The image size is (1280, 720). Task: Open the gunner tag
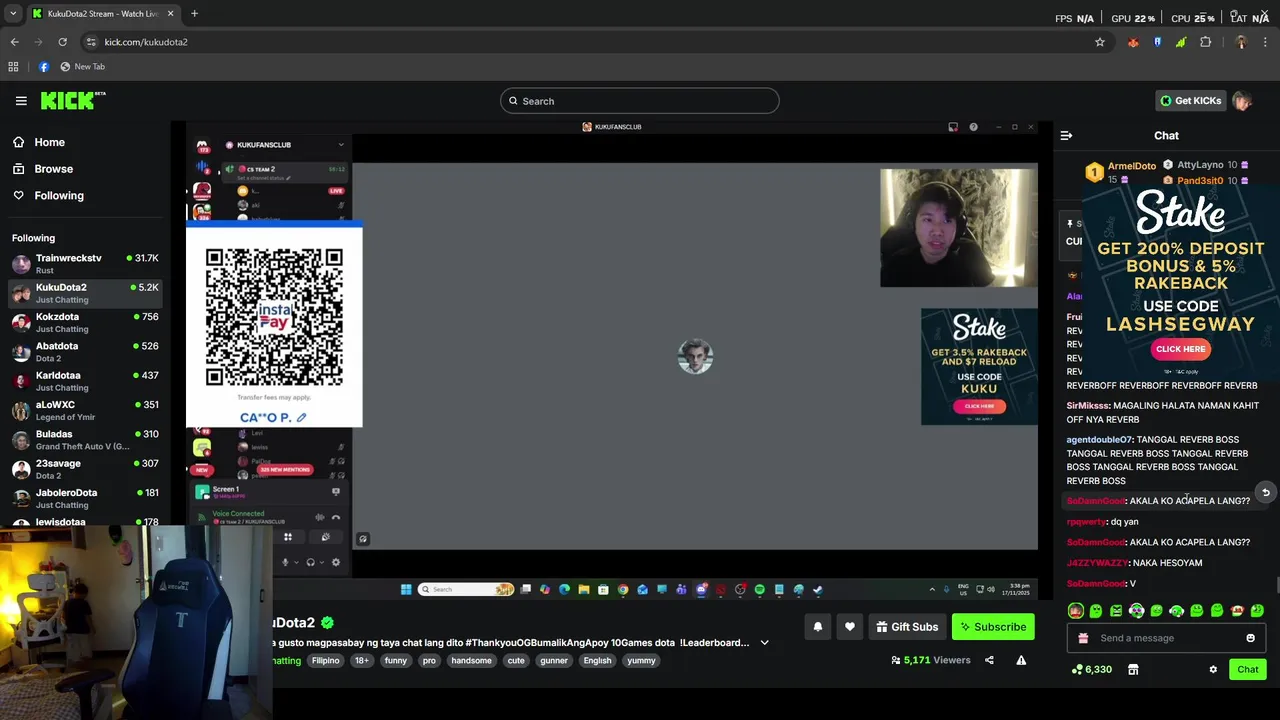554,661
